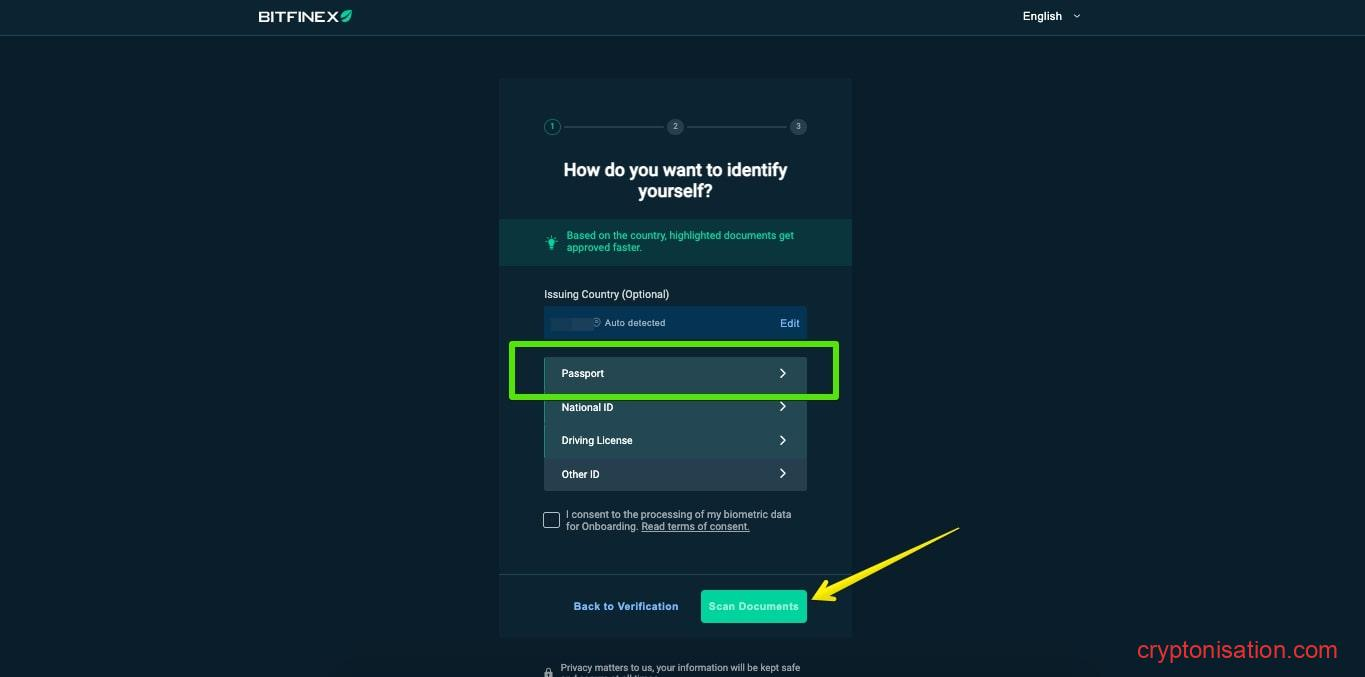This screenshot has height=677, width=1365.
Task: Click the lightbulb tip icon
Action: click(551, 242)
